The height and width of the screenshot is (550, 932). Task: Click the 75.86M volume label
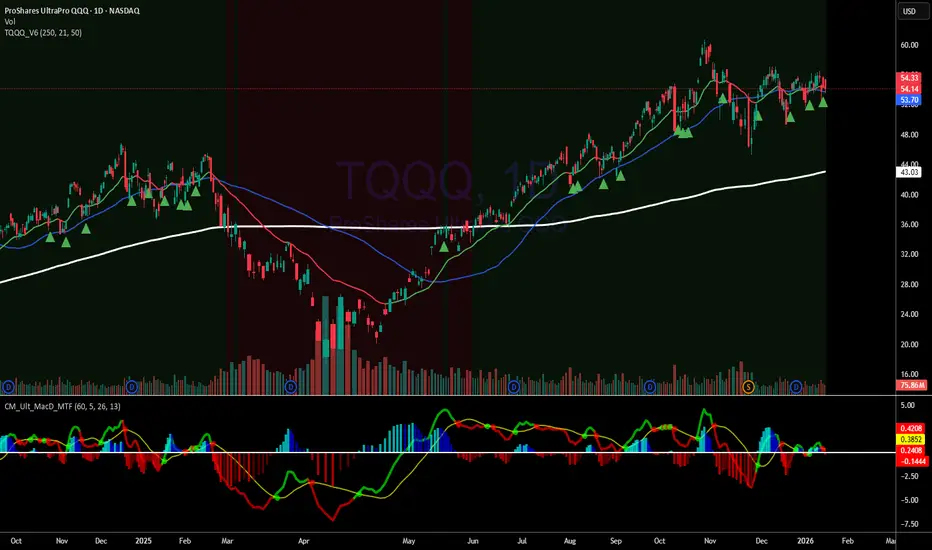[x=911, y=385]
